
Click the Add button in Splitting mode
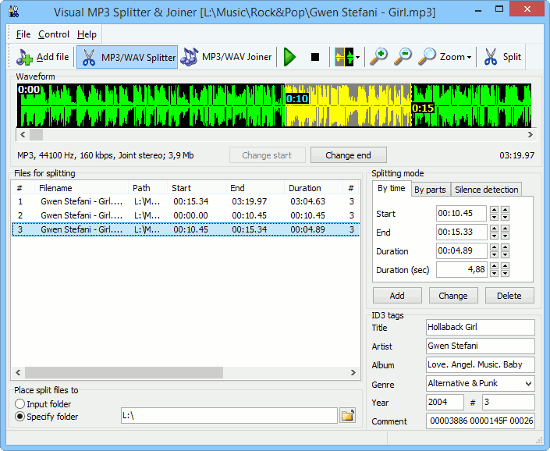click(397, 296)
